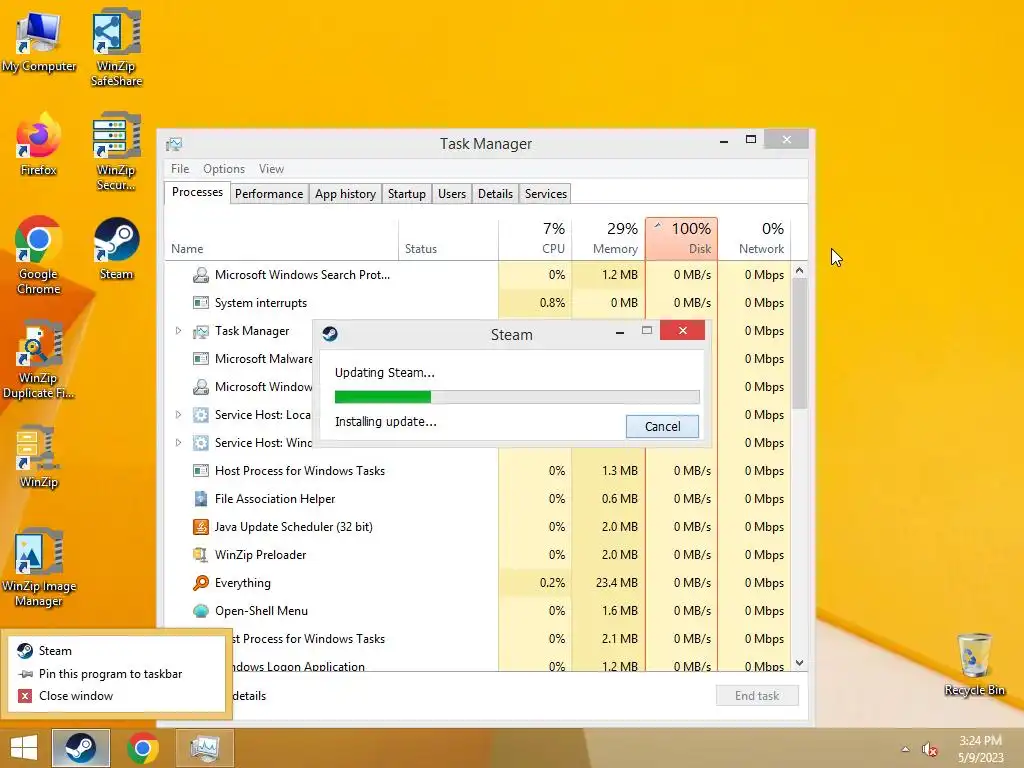Open the Options menu
Screen dimensions: 1024x768
coord(223,168)
